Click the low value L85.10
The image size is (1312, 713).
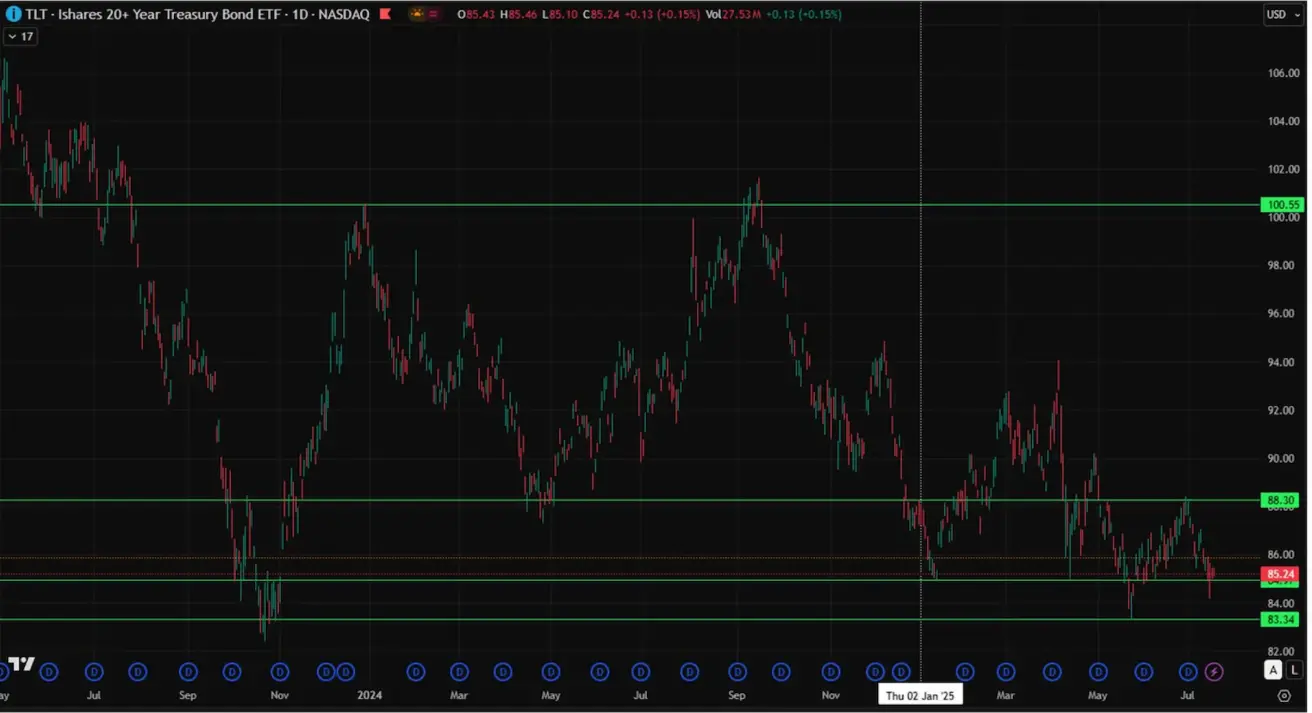(x=561, y=15)
